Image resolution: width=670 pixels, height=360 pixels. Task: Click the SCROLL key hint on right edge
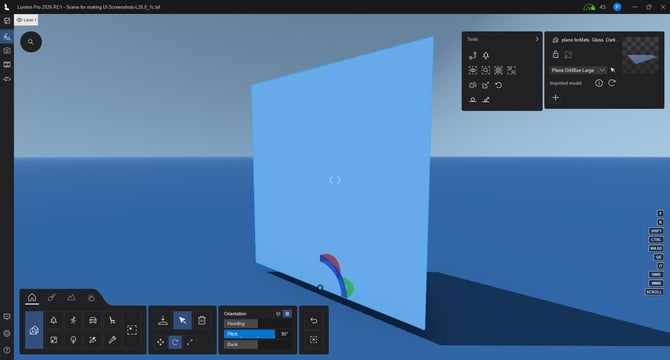click(x=654, y=292)
